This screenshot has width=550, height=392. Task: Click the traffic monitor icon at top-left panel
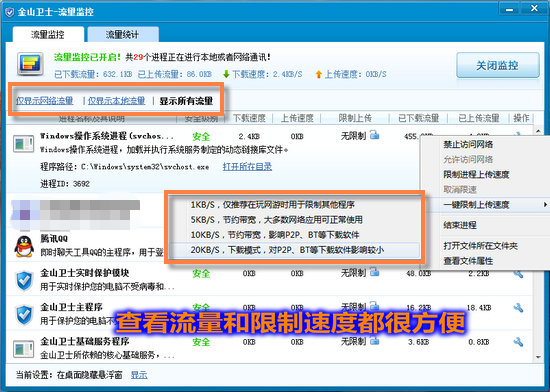click(30, 65)
